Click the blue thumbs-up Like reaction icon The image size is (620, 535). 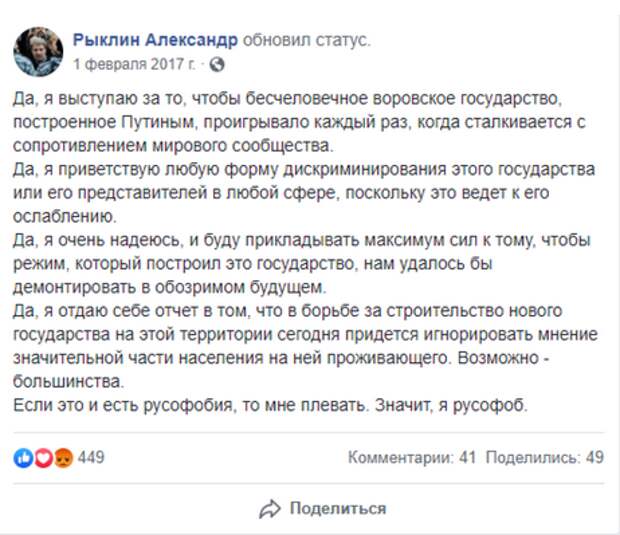coord(23,458)
